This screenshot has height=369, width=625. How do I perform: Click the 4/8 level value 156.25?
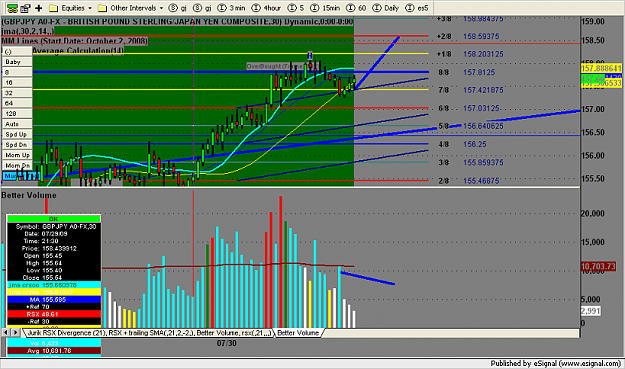coord(475,144)
